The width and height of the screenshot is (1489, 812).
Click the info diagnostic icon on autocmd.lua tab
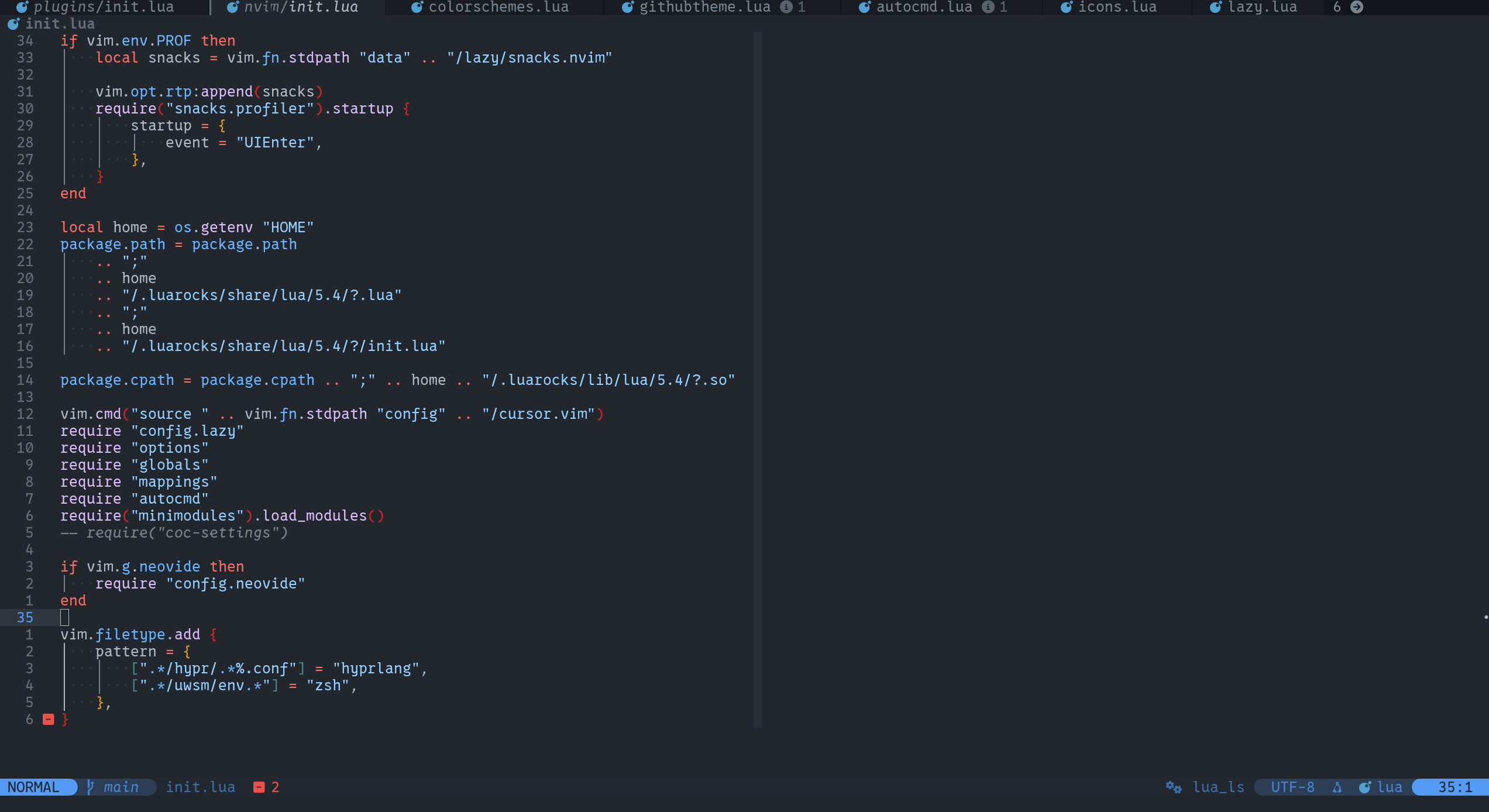click(988, 7)
